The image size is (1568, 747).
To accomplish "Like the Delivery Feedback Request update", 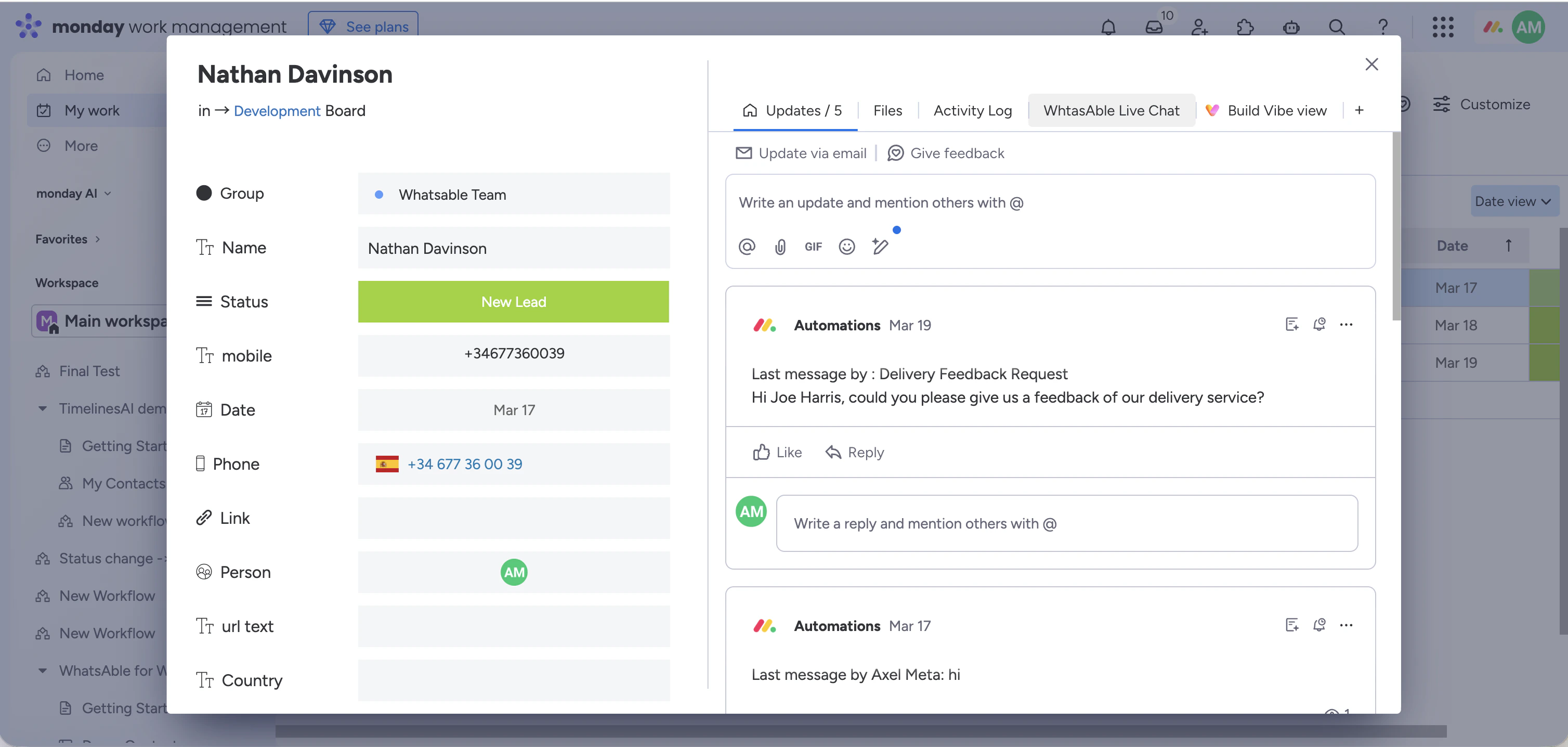I will click(x=777, y=453).
